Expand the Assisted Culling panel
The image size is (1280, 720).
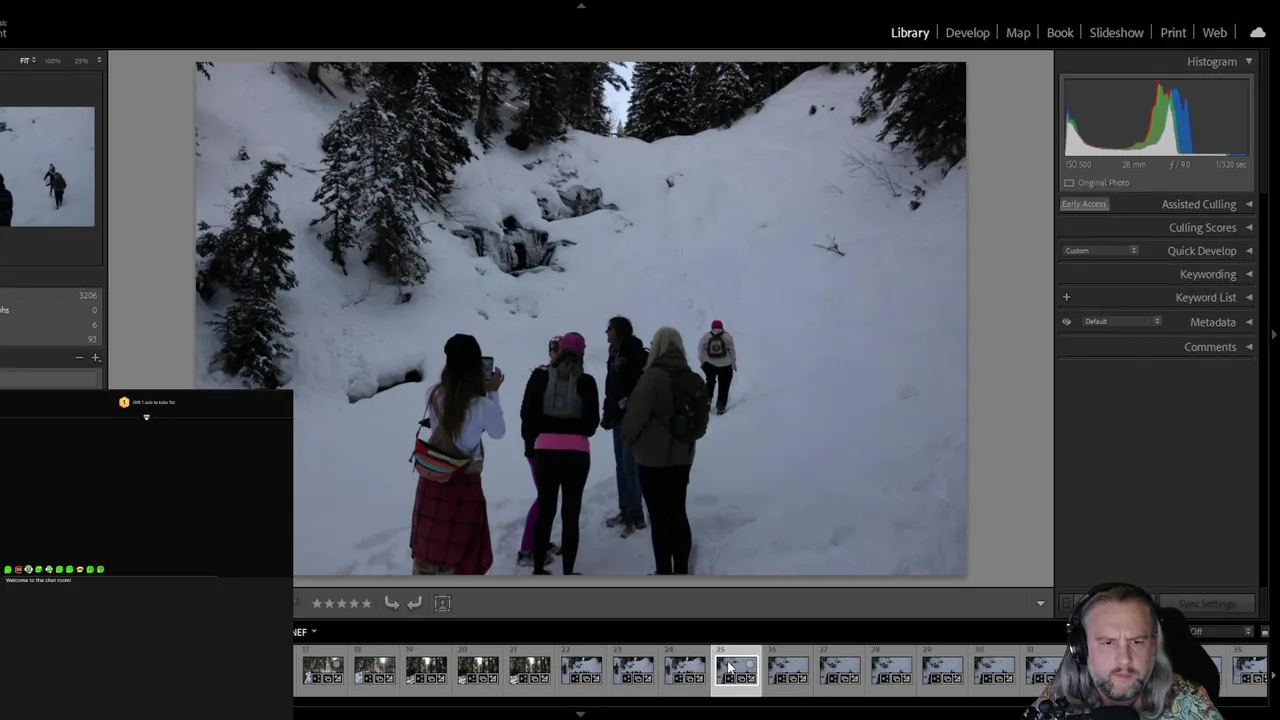pos(1248,204)
